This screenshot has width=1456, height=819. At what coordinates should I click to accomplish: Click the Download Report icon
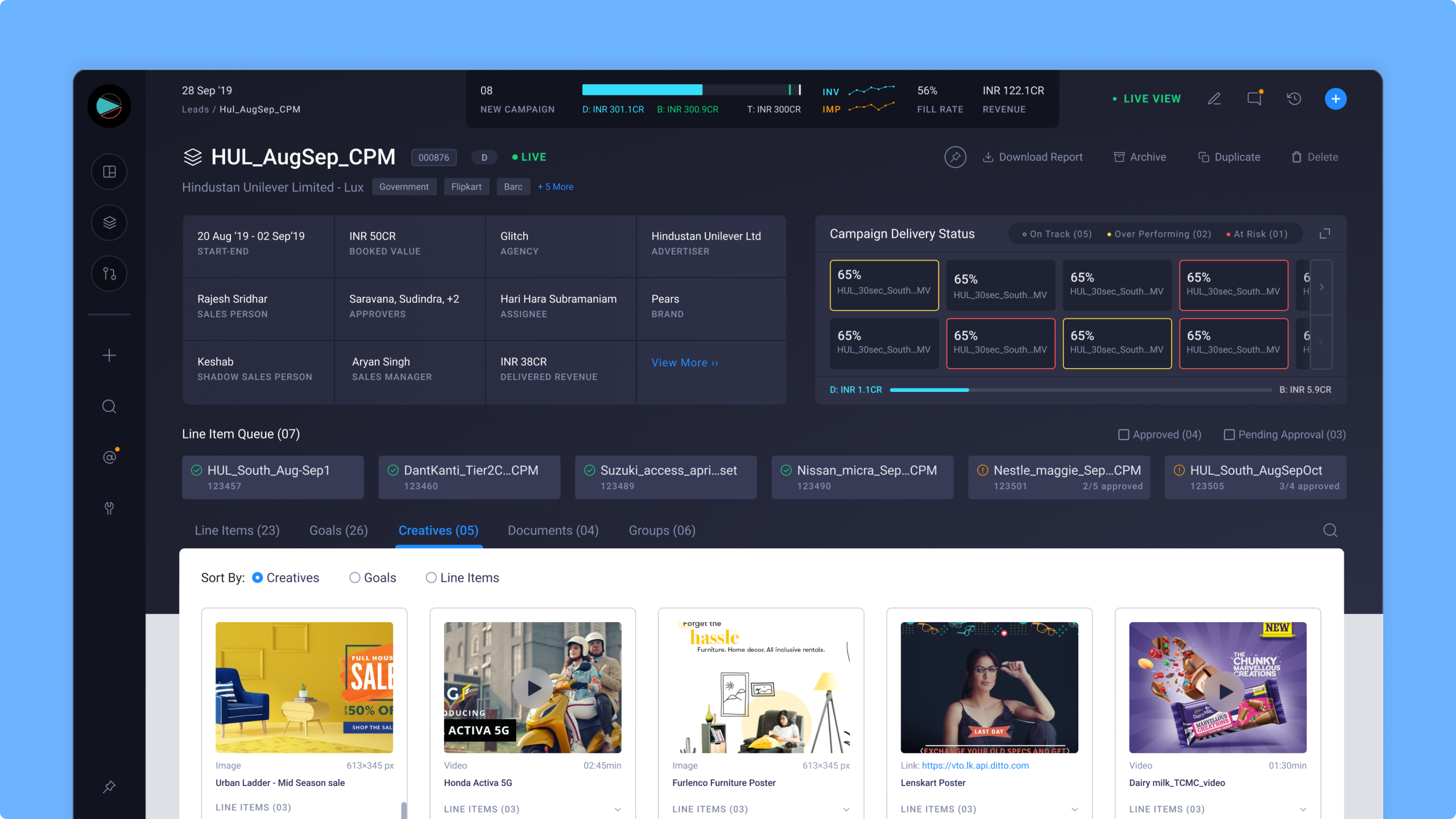click(x=988, y=157)
